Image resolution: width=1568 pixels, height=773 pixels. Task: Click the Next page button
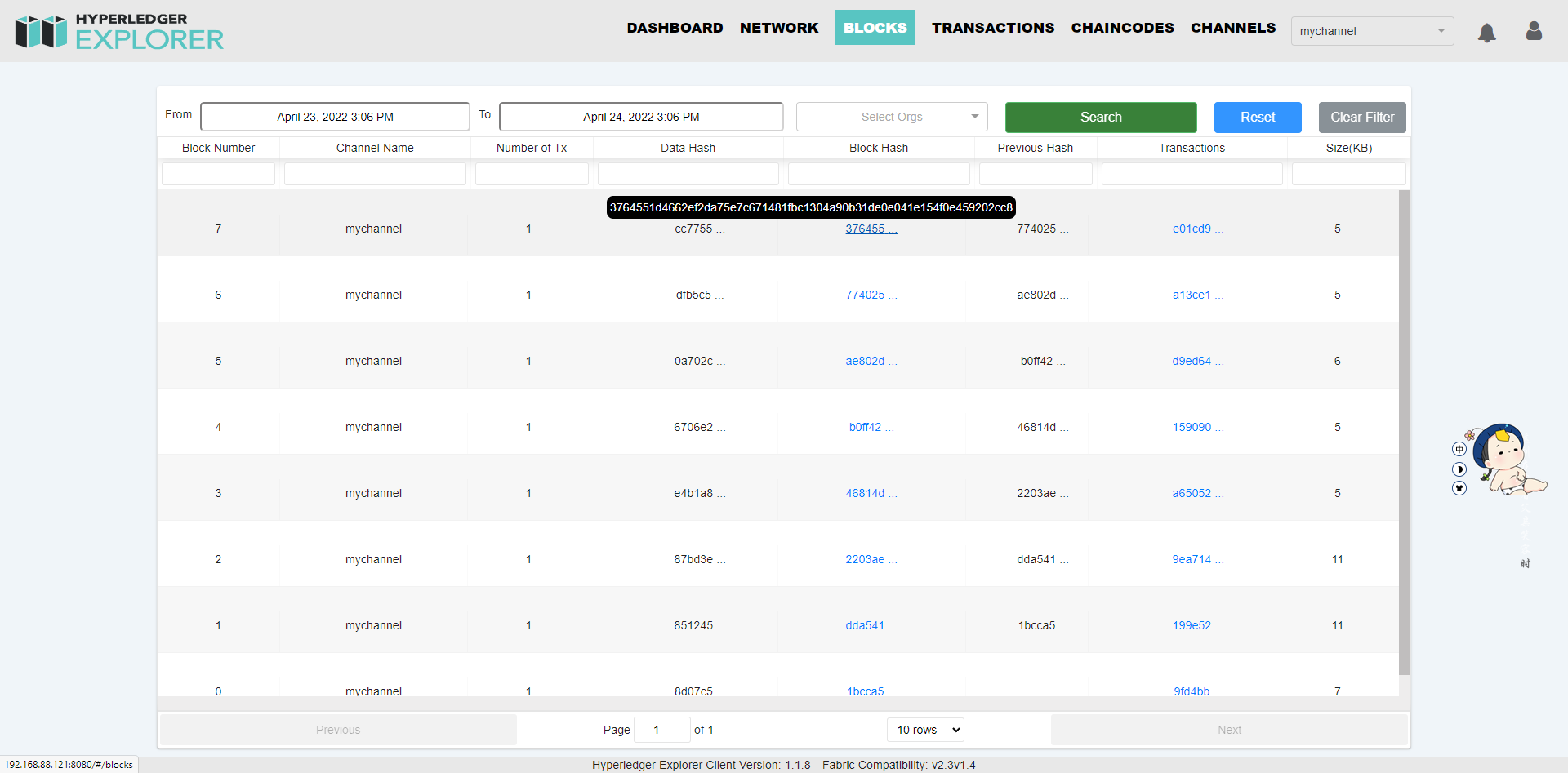(1229, 730)
